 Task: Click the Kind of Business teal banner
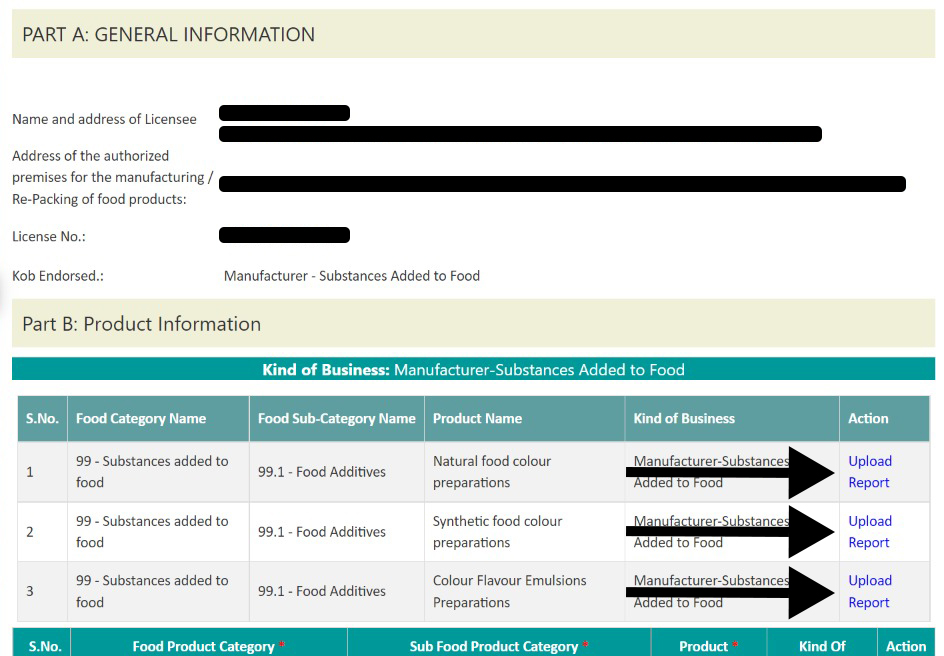pyautogui.click(x=473, y=369)
